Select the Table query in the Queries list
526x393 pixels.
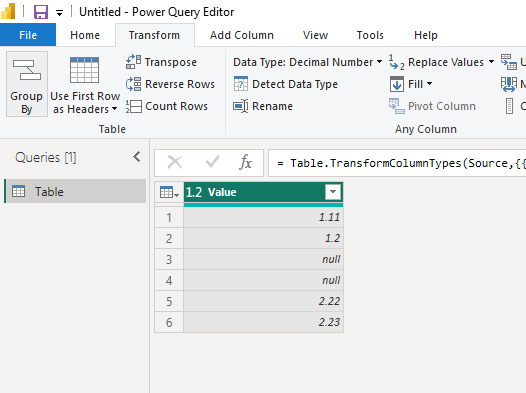pos(75,191)
